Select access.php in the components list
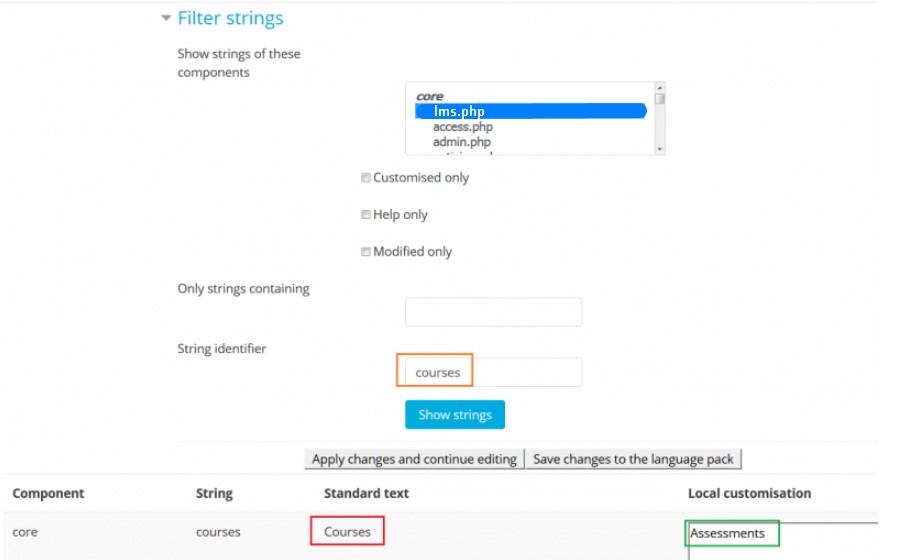The width and height of the screenshot is (913, 560). (x=462, y=127)
